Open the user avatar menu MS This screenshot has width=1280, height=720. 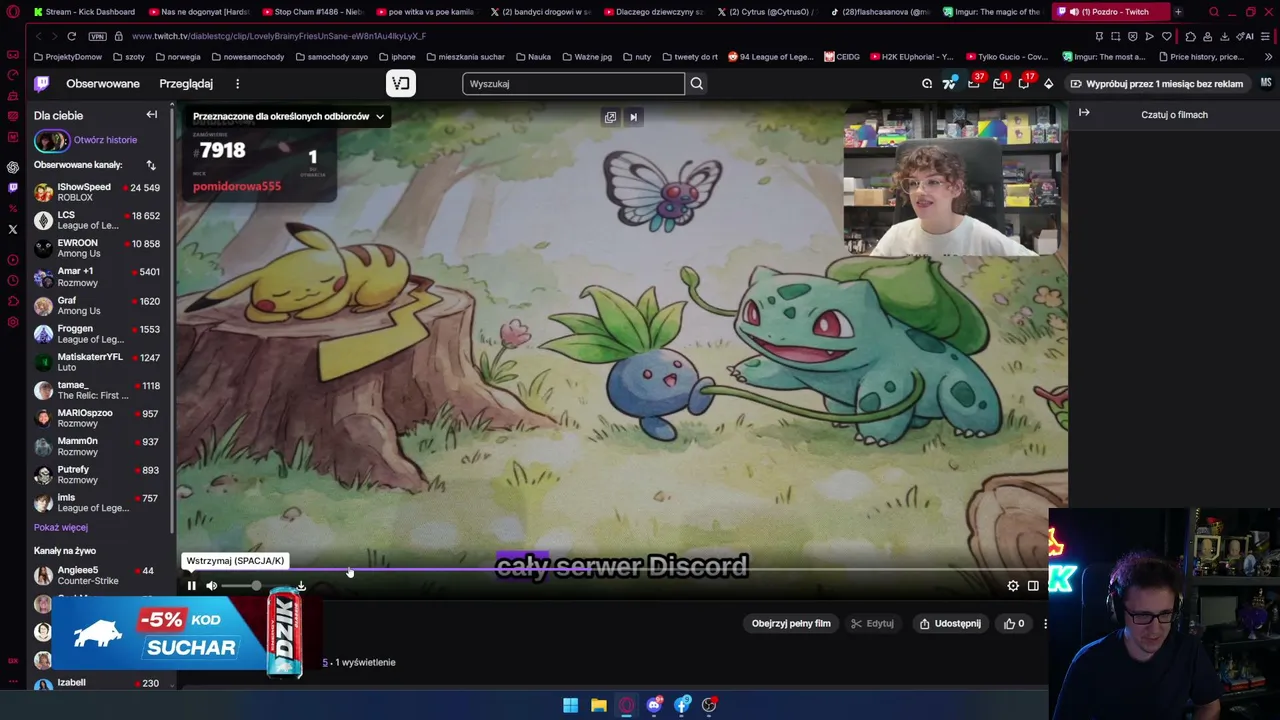click(1266, 83)
